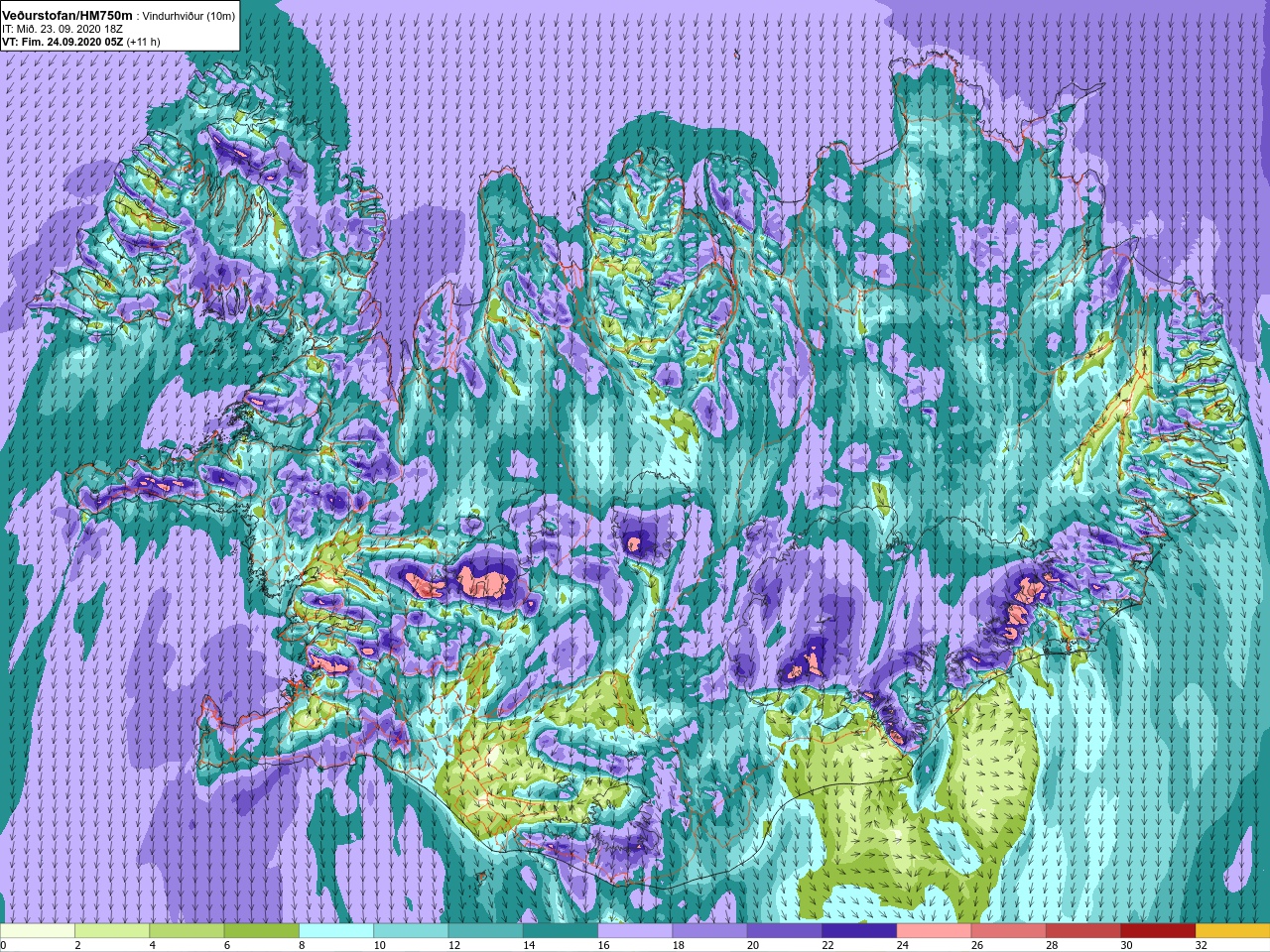Select the dark red 30–32 legend swatch
Viewport: 1270px width, 952px height.
click(1158, 931)
